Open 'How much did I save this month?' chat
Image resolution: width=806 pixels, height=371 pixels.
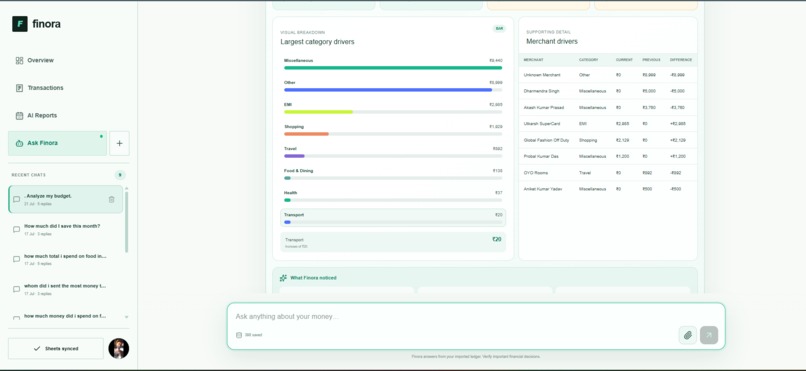(66, 229)
